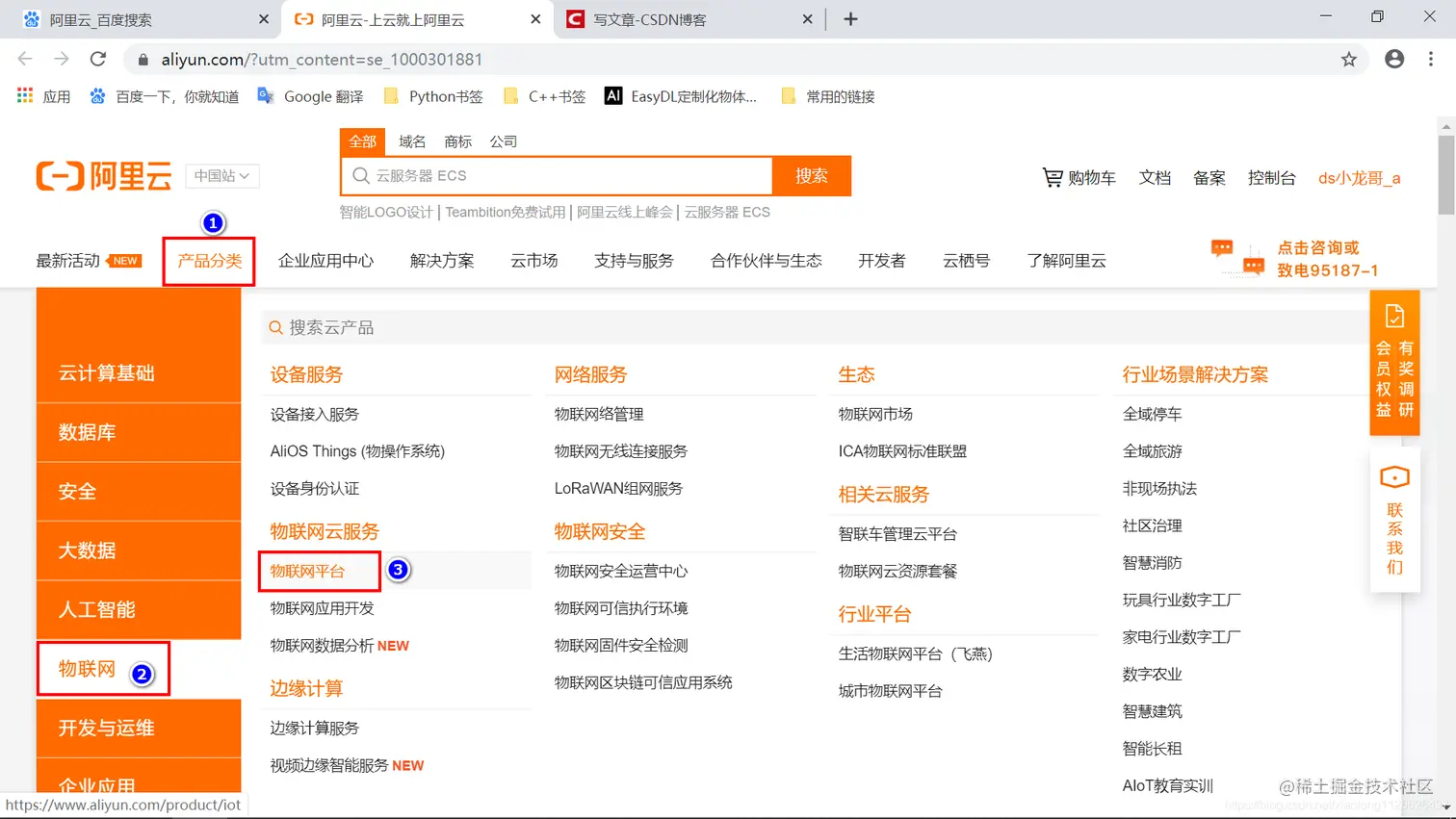
Task: Close the 阿里云_百度搜索 tab
Action: click(264, 19)
